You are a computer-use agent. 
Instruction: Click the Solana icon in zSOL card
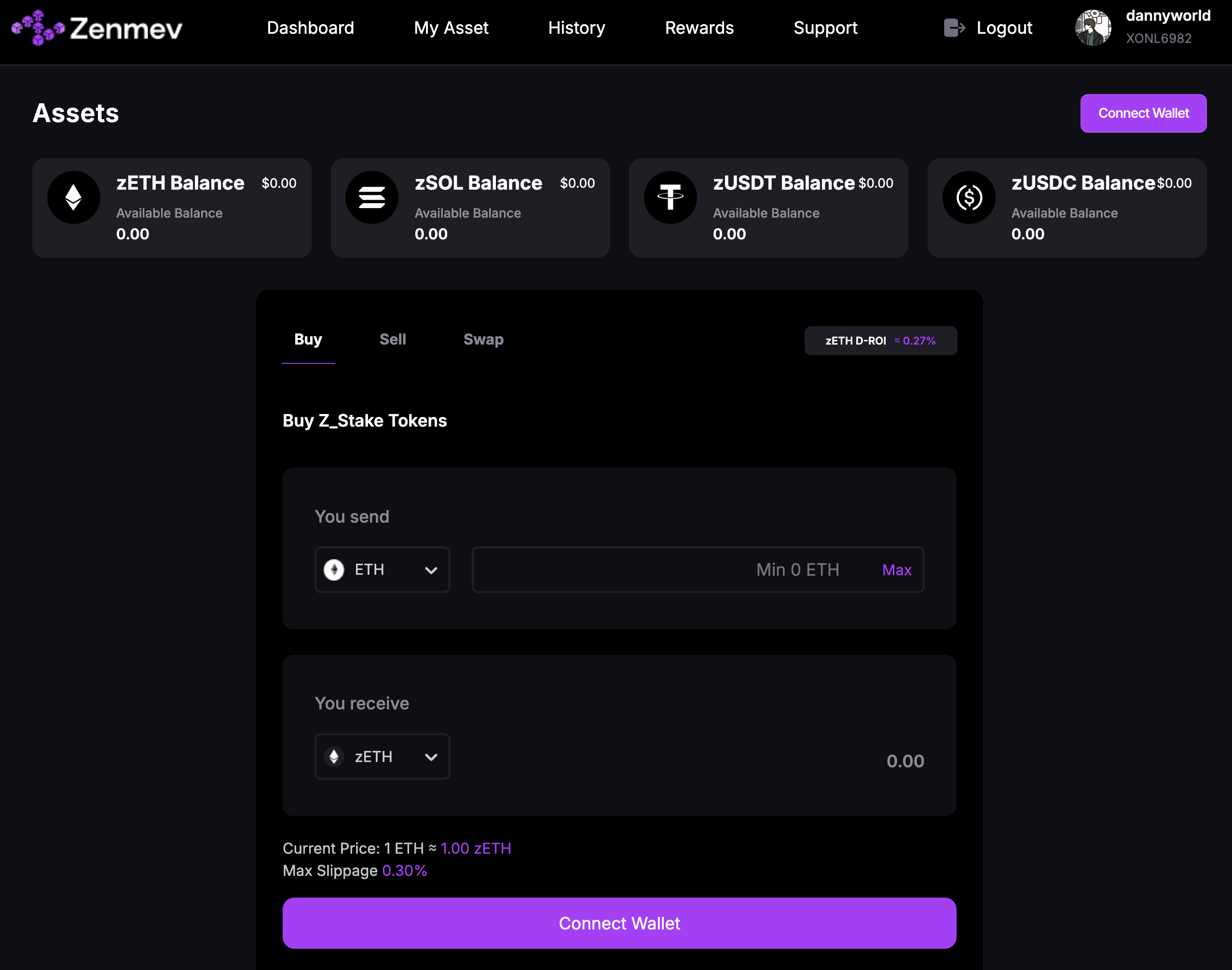click(x=372, y=197)
